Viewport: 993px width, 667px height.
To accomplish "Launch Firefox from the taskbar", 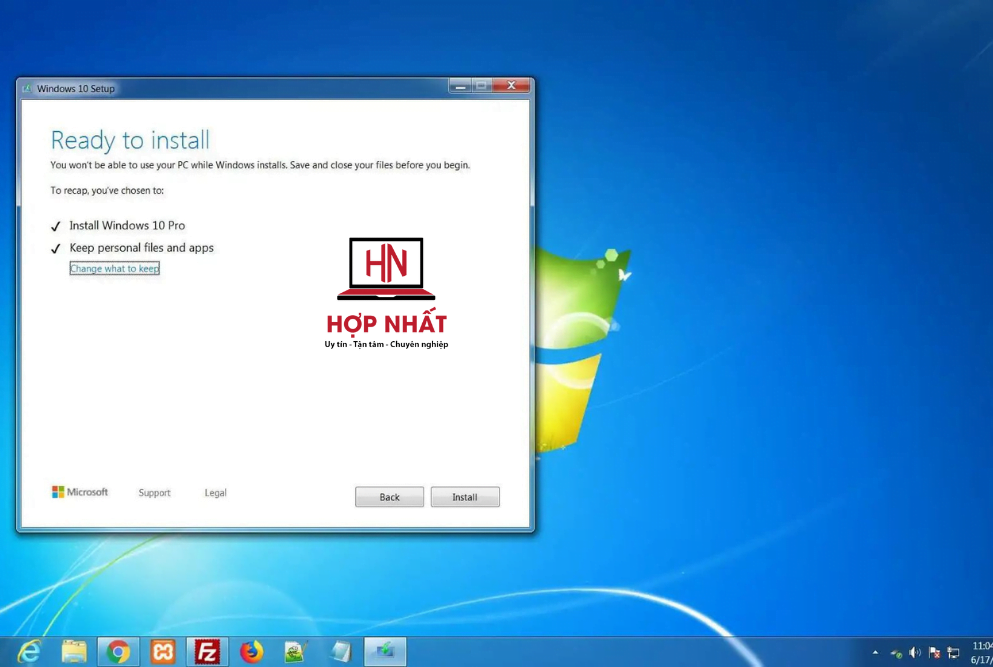I will coord(252,652).
